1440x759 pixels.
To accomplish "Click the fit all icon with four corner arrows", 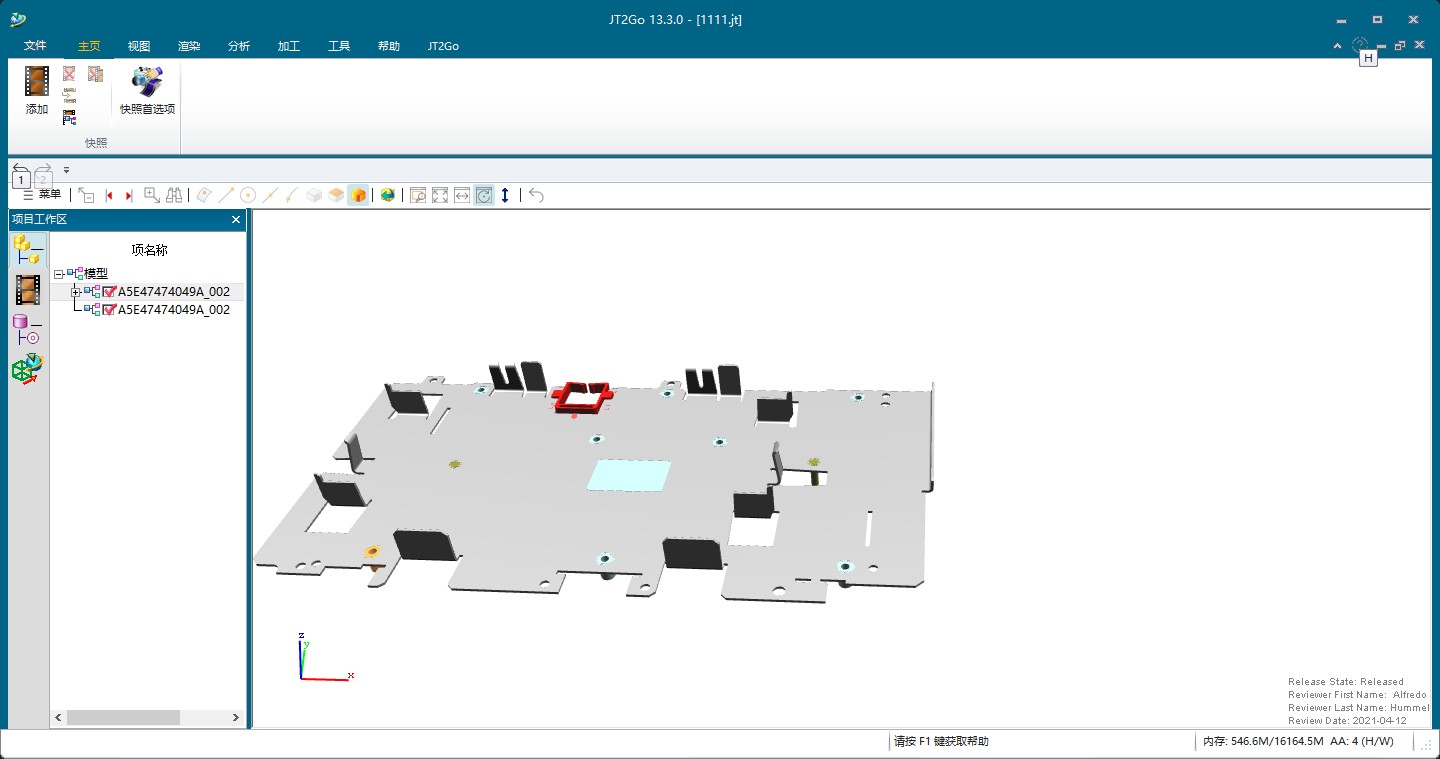I will (x=440, y=196).
